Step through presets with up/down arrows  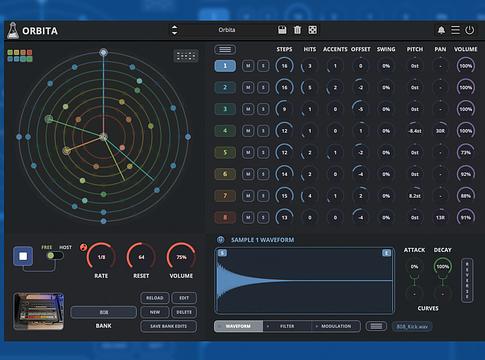174,30
